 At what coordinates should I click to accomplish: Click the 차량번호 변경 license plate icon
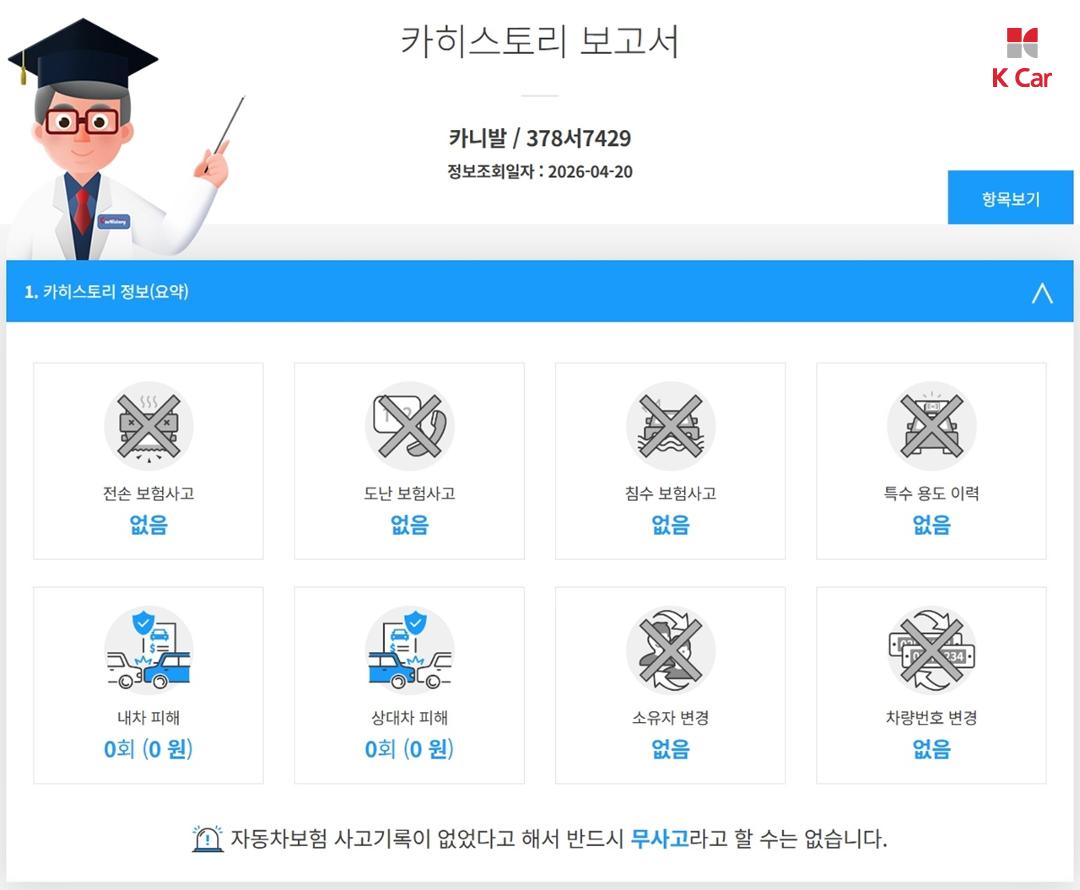coord(931,650)
